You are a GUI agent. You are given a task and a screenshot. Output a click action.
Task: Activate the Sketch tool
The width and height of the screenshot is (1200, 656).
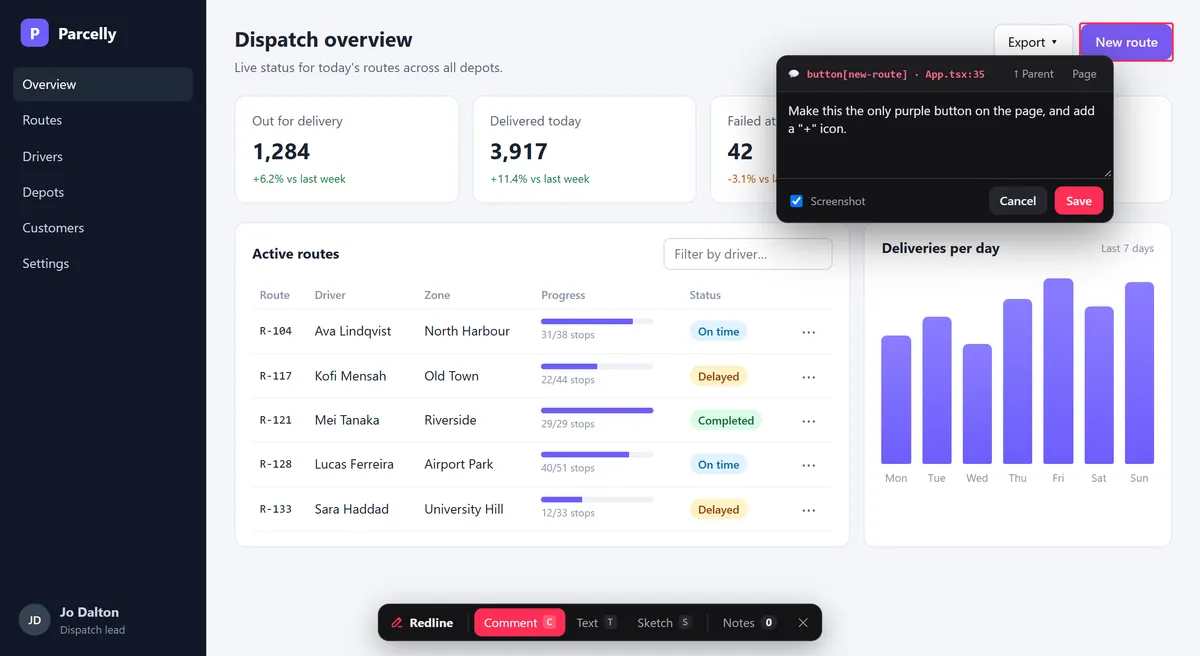(x=664, y=622)
